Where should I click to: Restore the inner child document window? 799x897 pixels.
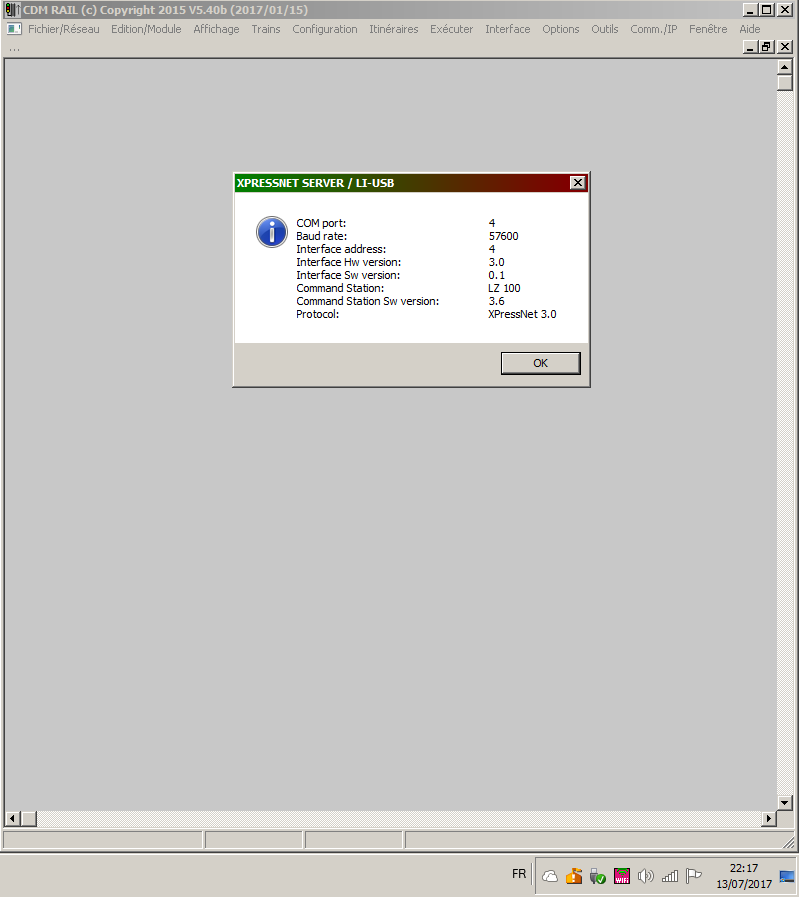pyautogui.click(x=766, y=47)
